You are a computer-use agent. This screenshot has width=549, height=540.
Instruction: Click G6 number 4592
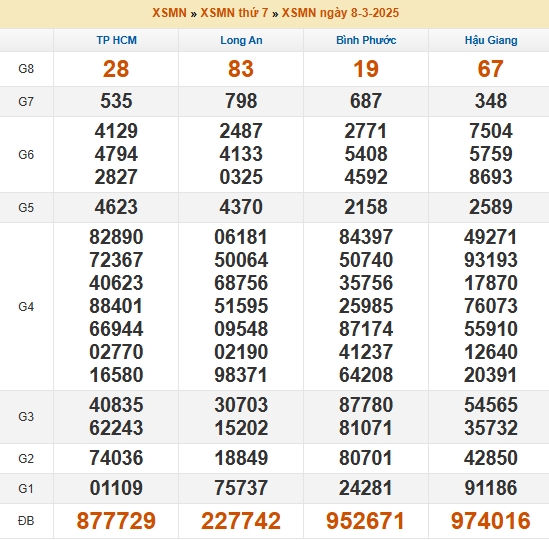pos(366,177)
